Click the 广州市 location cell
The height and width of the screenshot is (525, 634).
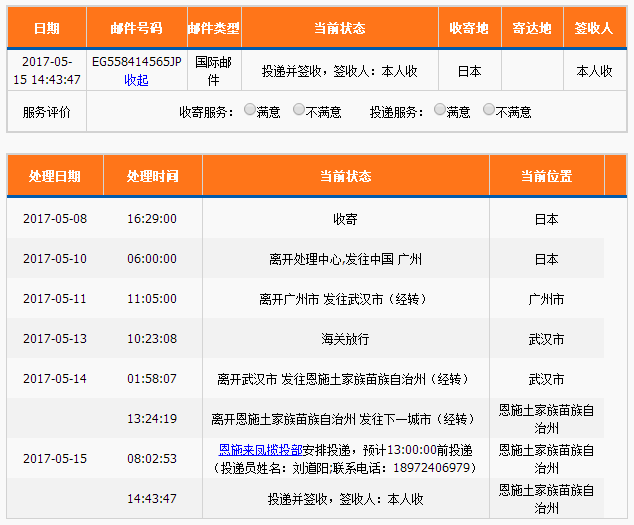[x=546, y=299]
